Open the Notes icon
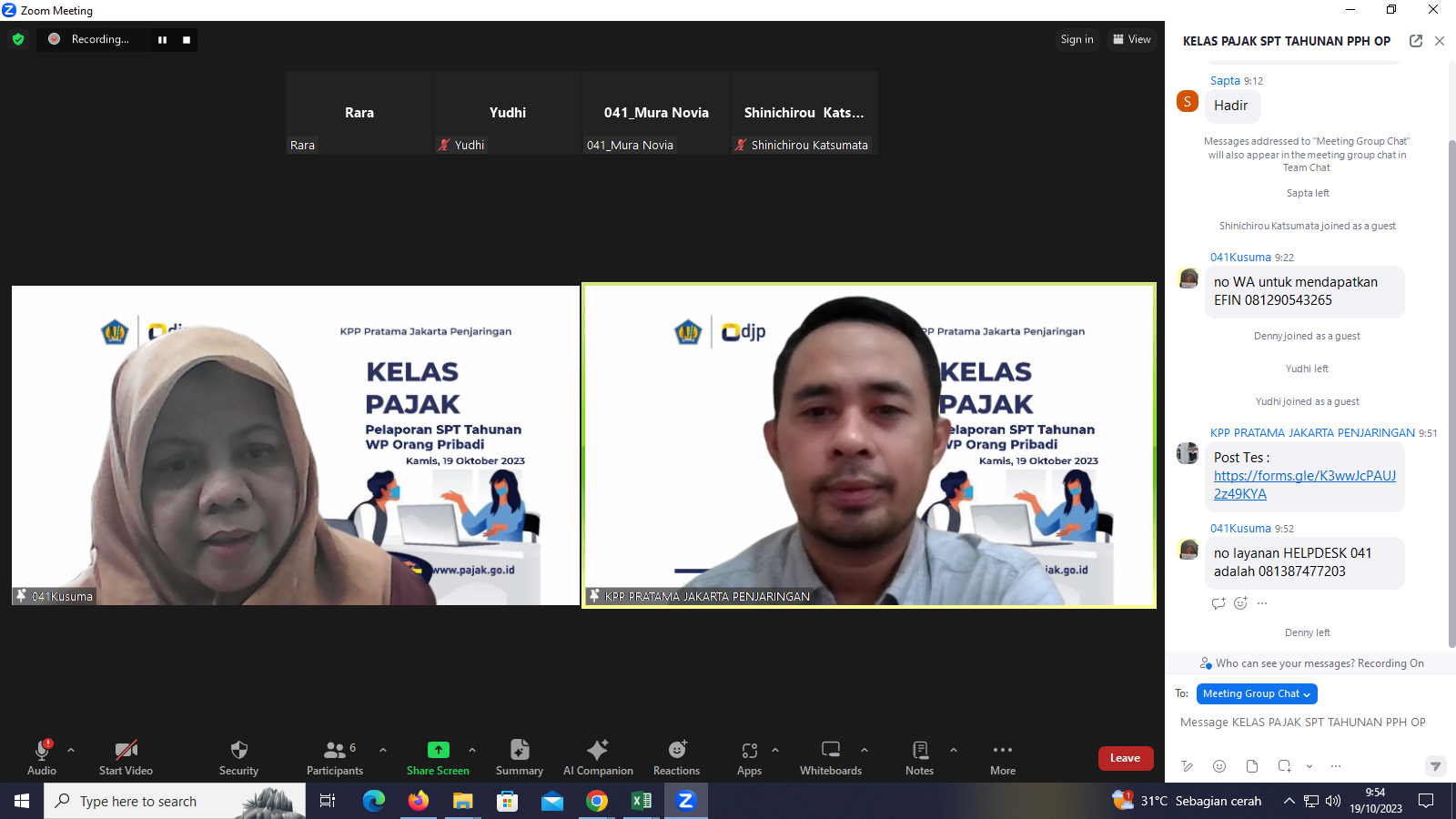Image resolution: width=1456 pixels, height=819 pixels. pos(919,750)
